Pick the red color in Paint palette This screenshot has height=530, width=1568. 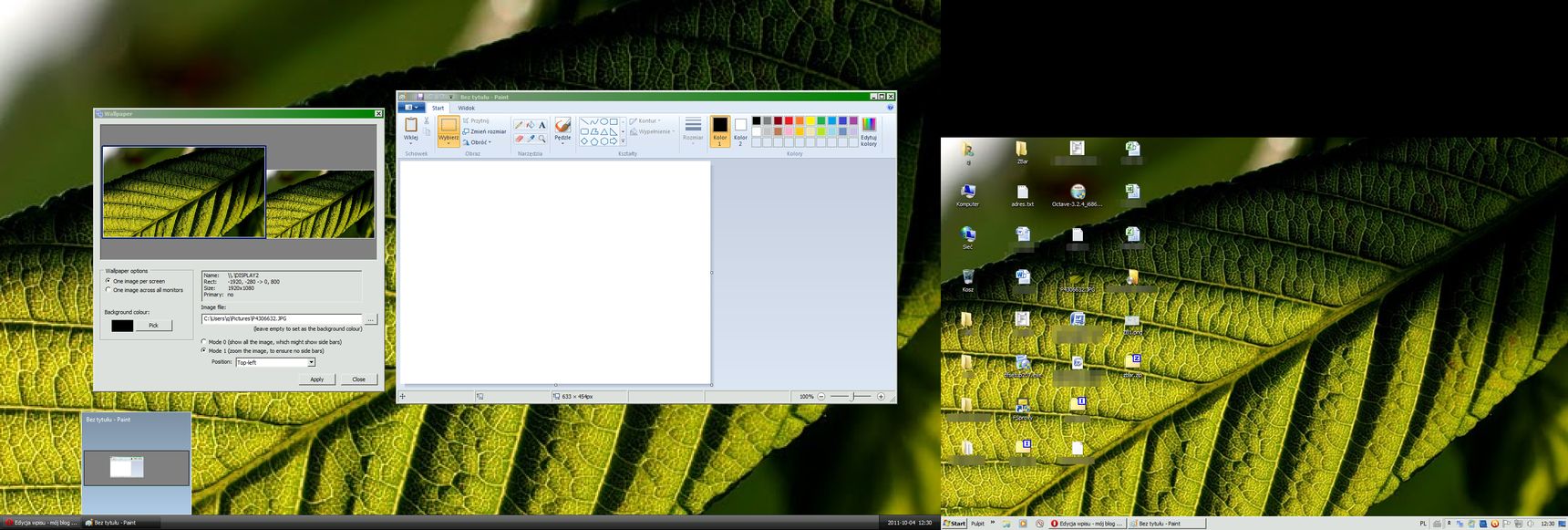[789, 120]
